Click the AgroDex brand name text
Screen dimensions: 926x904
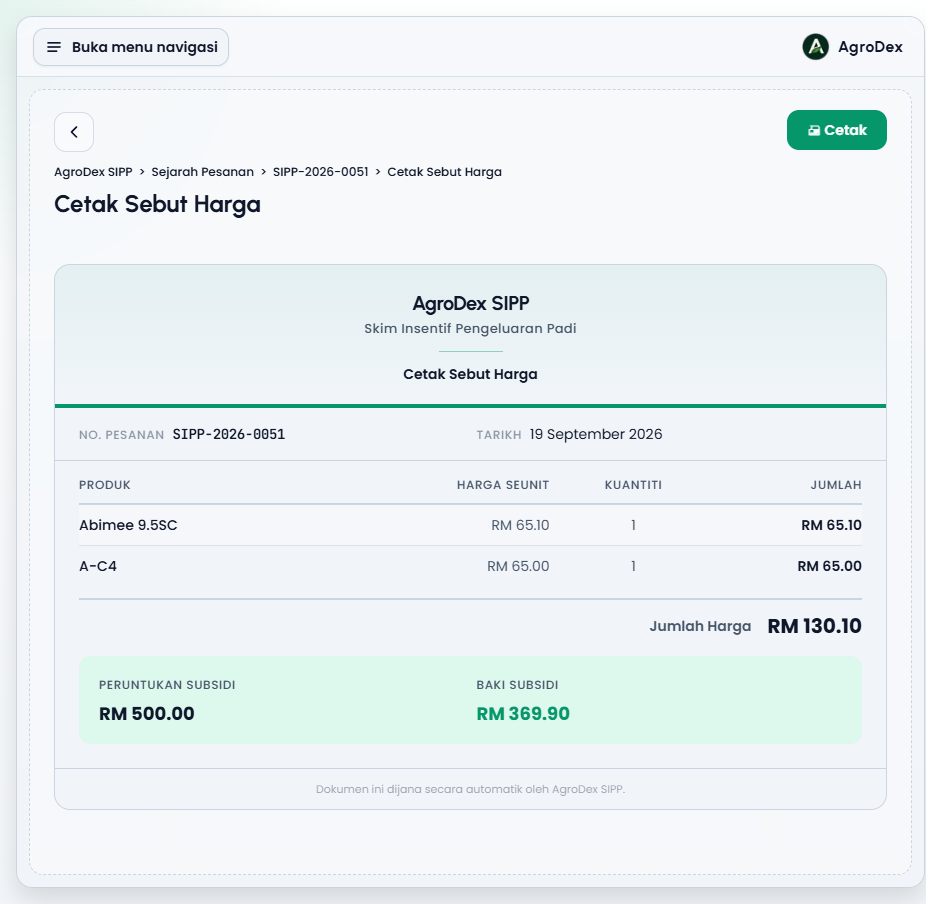870,47
